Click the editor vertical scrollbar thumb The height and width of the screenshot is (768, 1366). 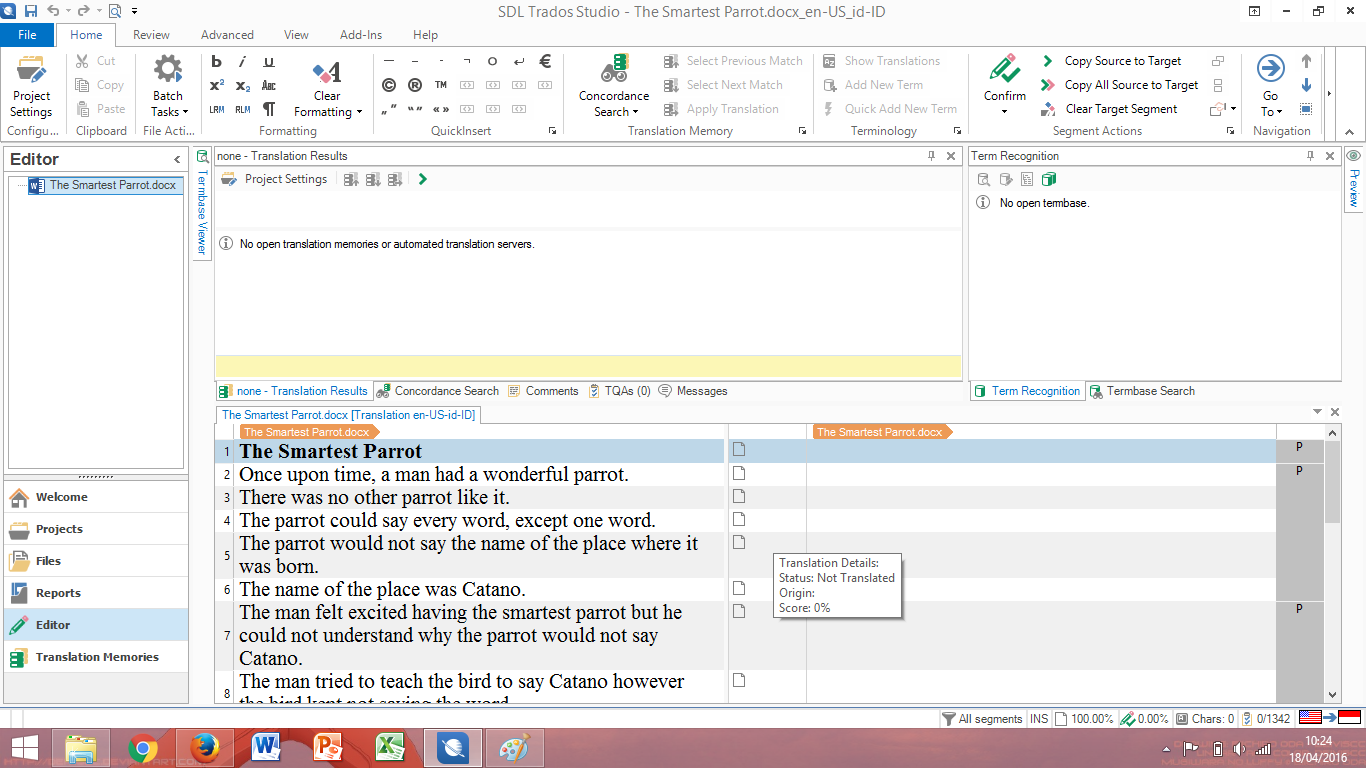click(1332, 482)
